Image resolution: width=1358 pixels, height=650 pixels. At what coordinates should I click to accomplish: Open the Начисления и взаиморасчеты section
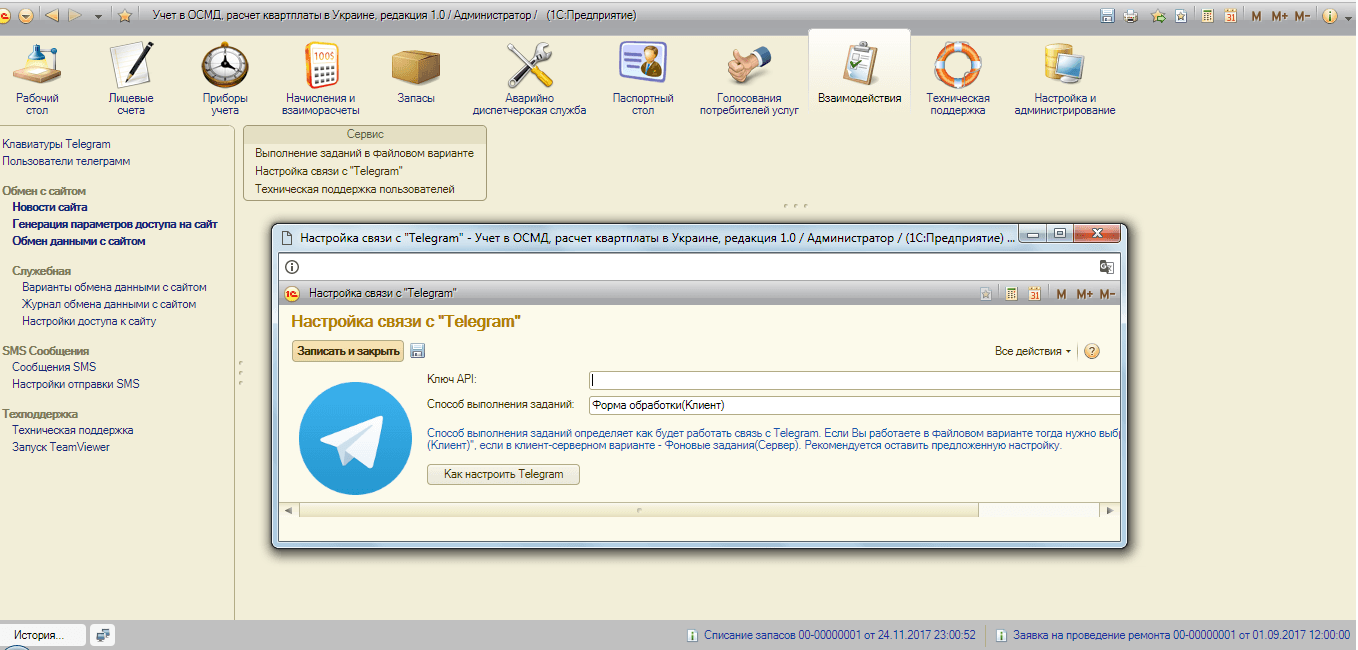coord(321,78)
